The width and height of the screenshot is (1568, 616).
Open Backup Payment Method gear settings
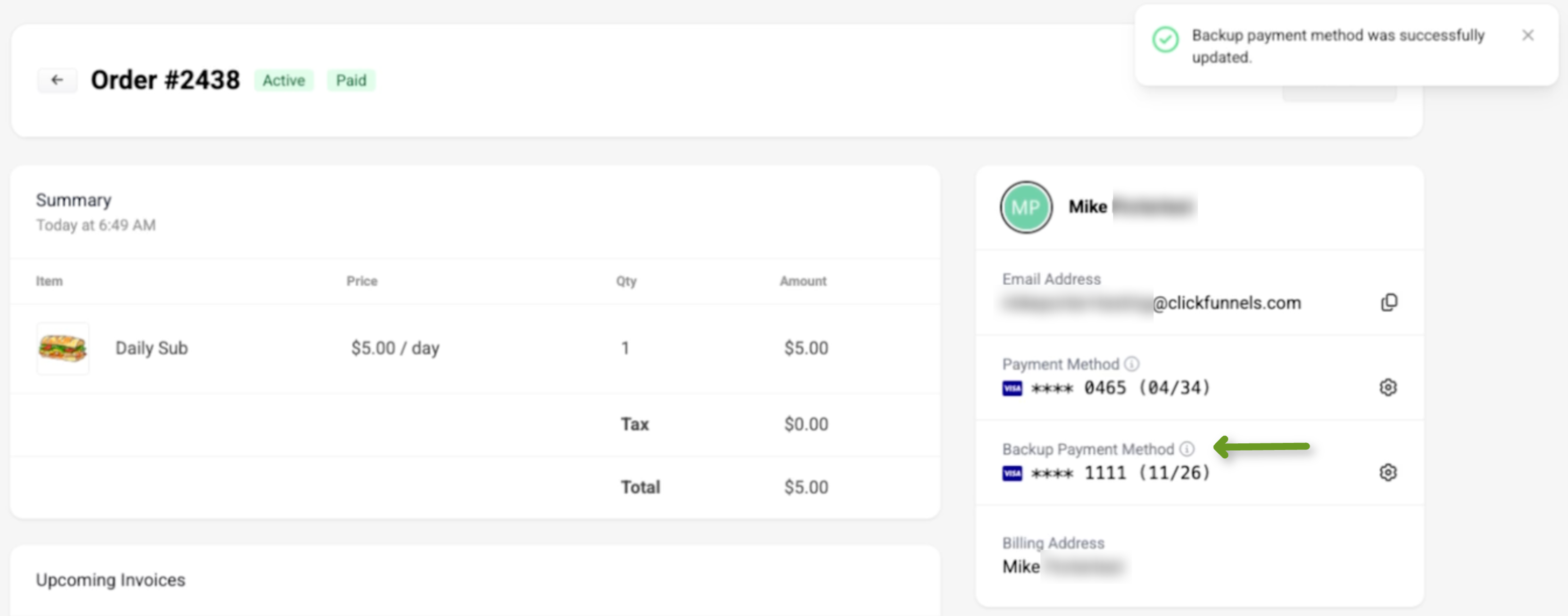(1388, 472)
